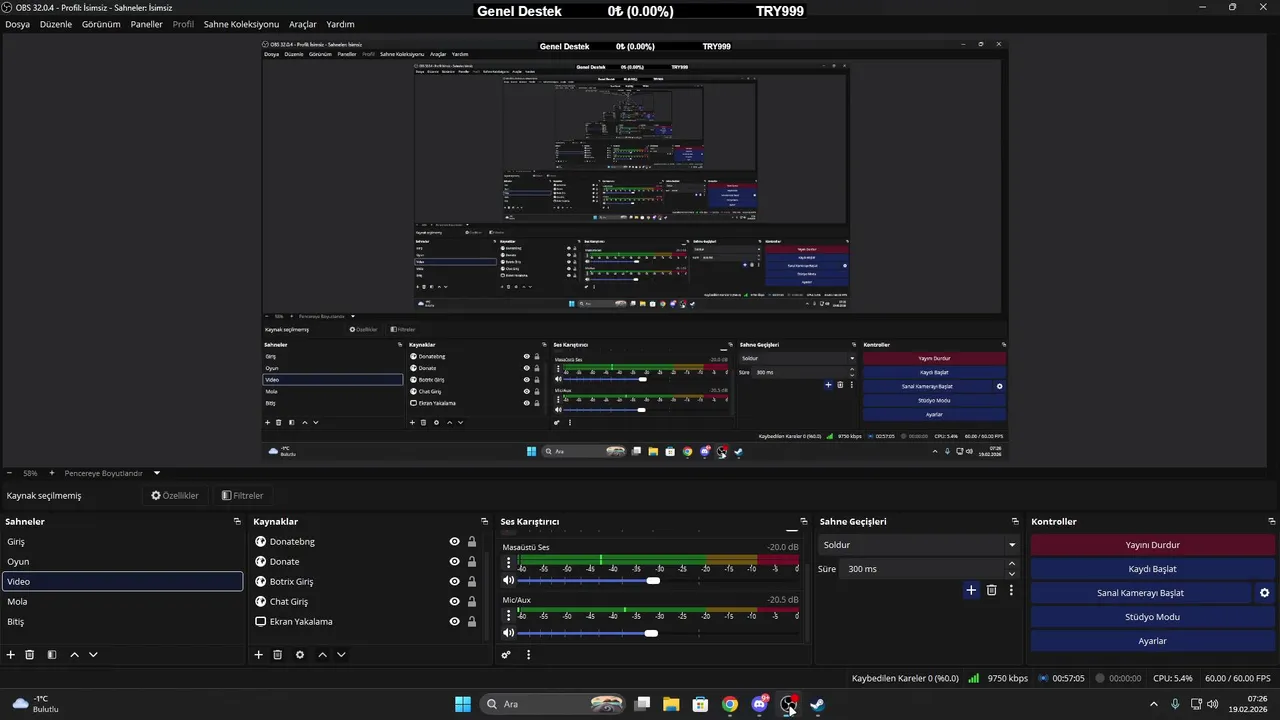Open OBS Studio from the taskbar
Viewport: 1280px width, 720px height.
click(789, 704)
